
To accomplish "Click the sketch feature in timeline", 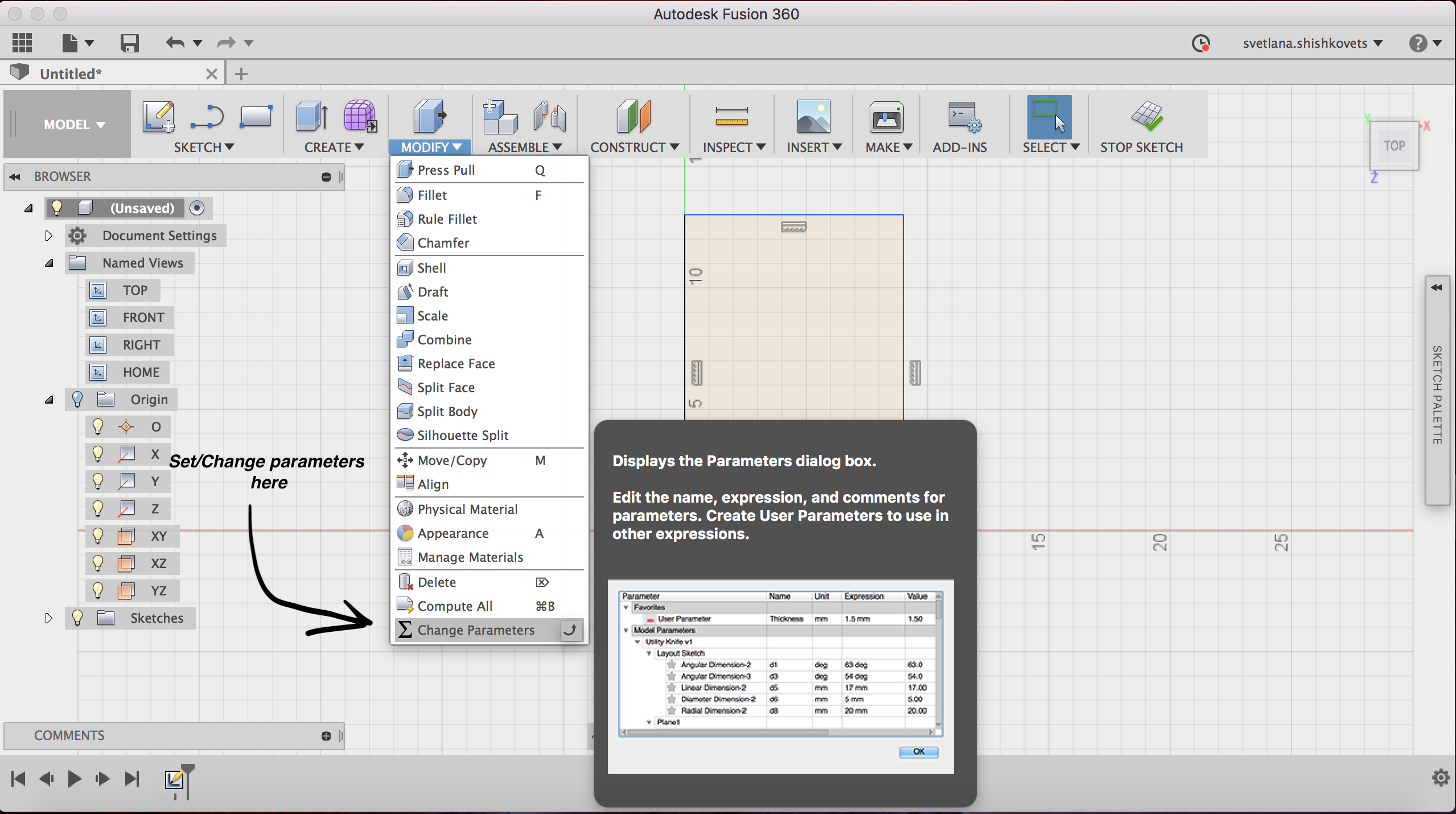I will point(175,779).
